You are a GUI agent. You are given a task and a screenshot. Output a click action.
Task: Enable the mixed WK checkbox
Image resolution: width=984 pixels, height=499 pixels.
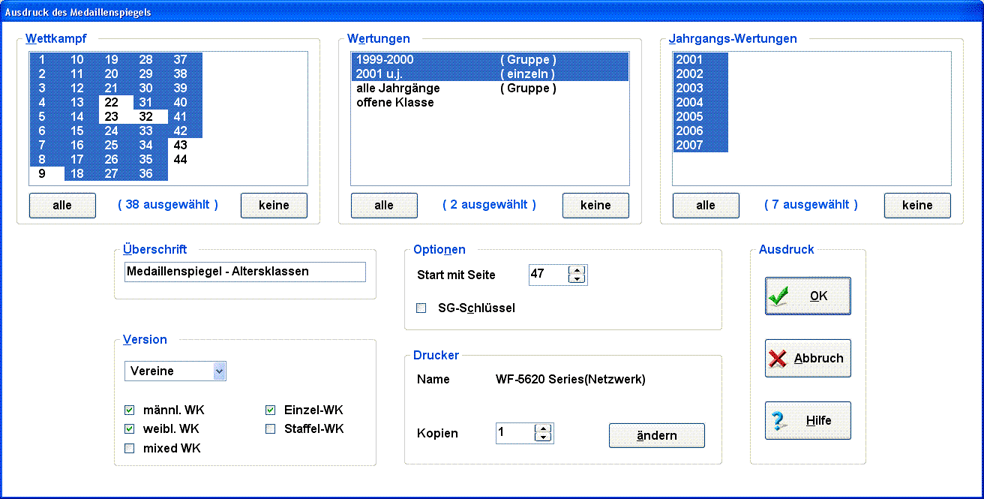point(130,448)
